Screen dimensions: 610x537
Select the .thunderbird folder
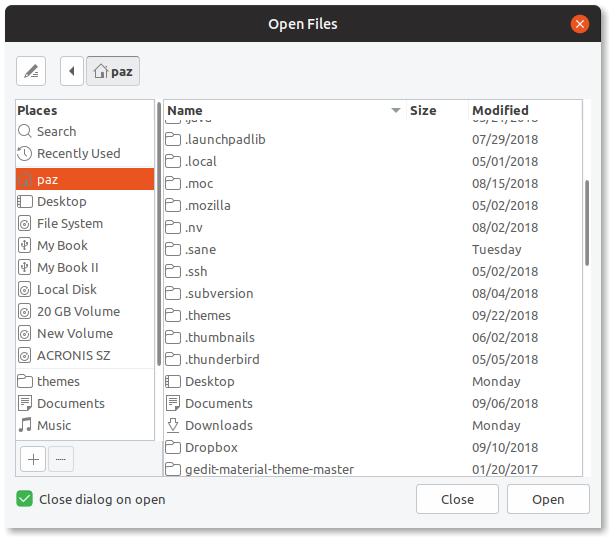pos(373,359)
